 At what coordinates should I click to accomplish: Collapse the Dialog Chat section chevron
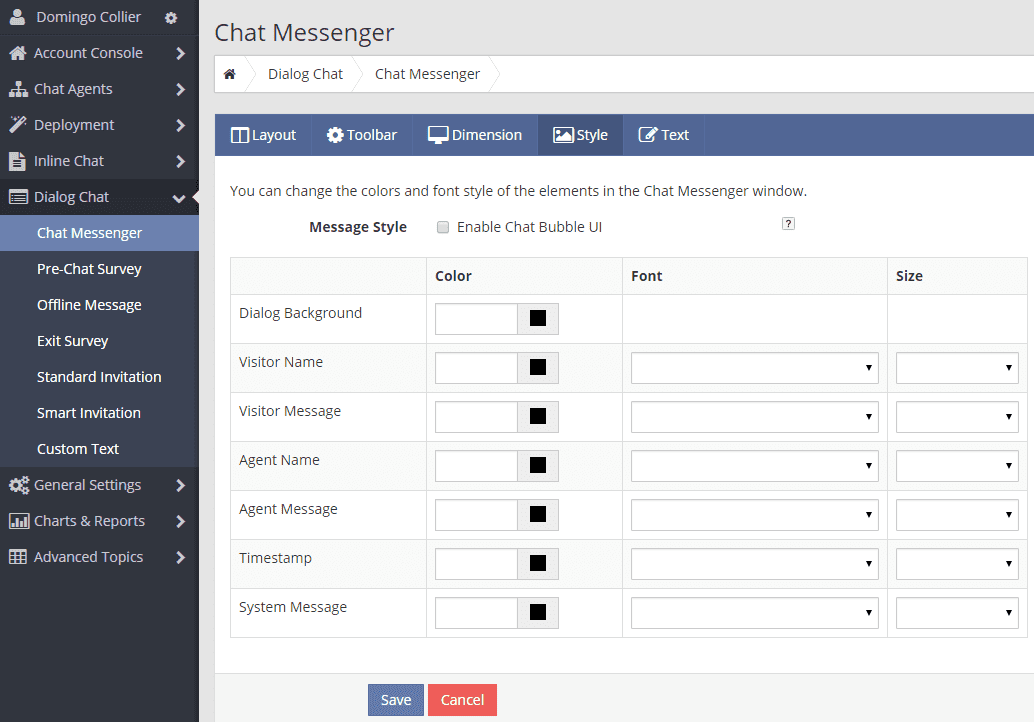(180, 196)
